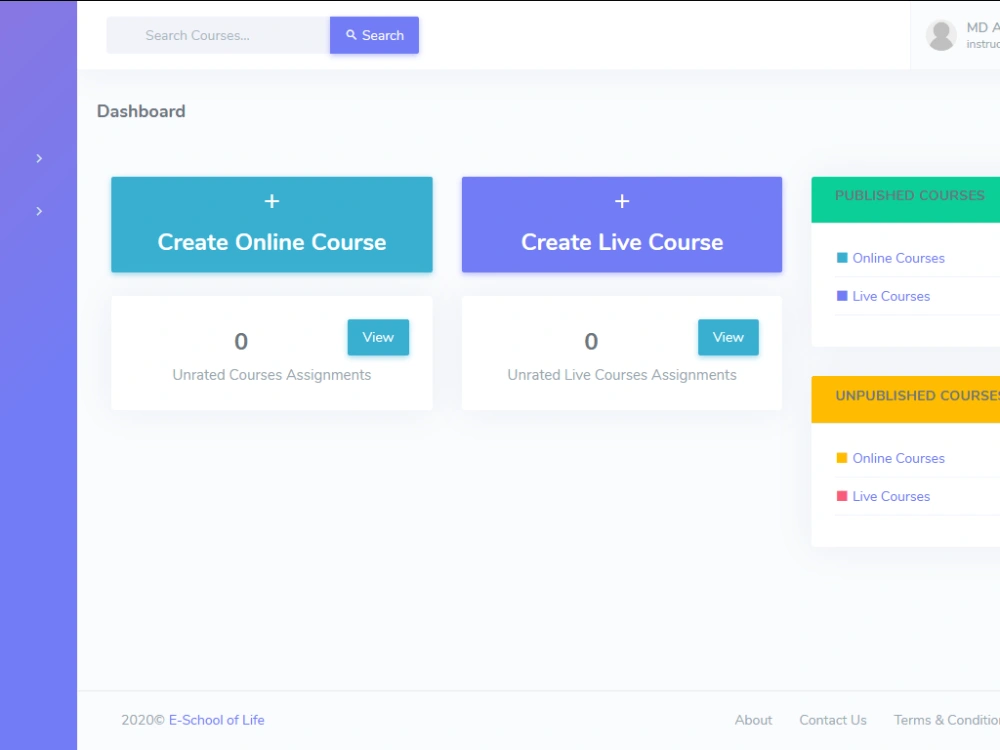1000x750 pixels.
Task: Click the Create Online Course card
Action: (x=272, y=224)
